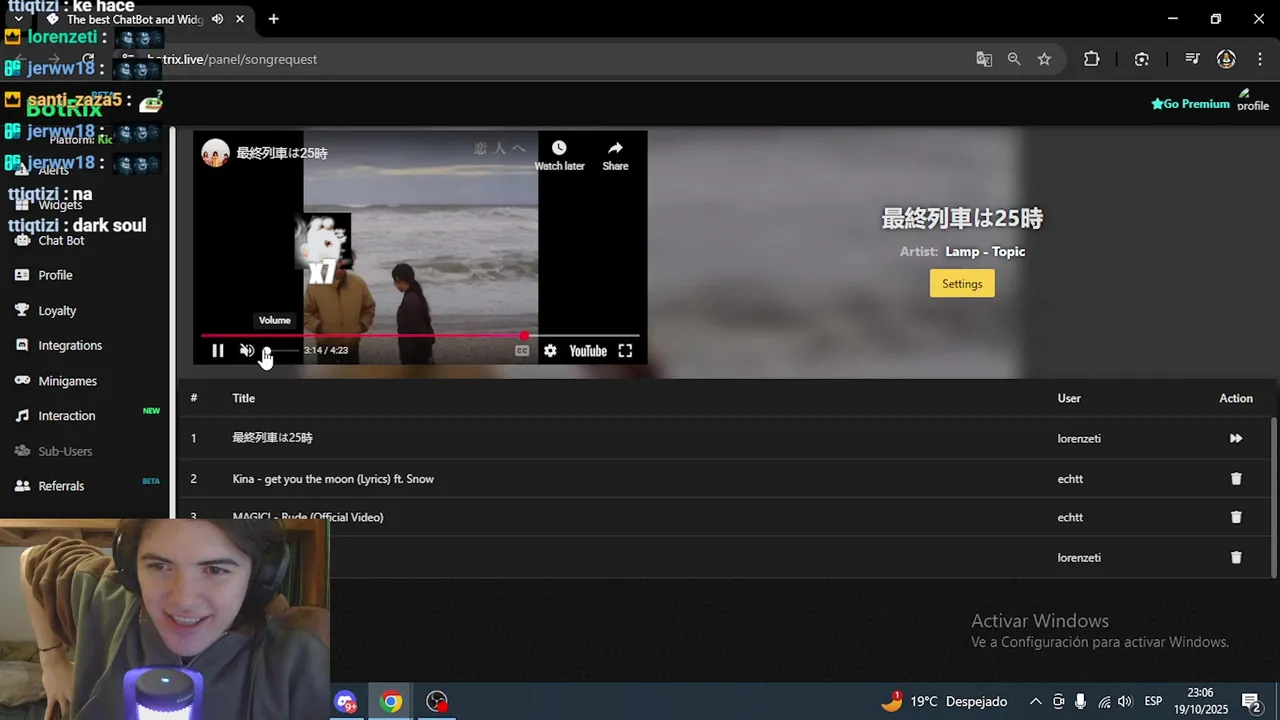This screenshot has width=1280, height=720.
Task: Open the Profile sidebar item
Action: (x=55, y=275)
